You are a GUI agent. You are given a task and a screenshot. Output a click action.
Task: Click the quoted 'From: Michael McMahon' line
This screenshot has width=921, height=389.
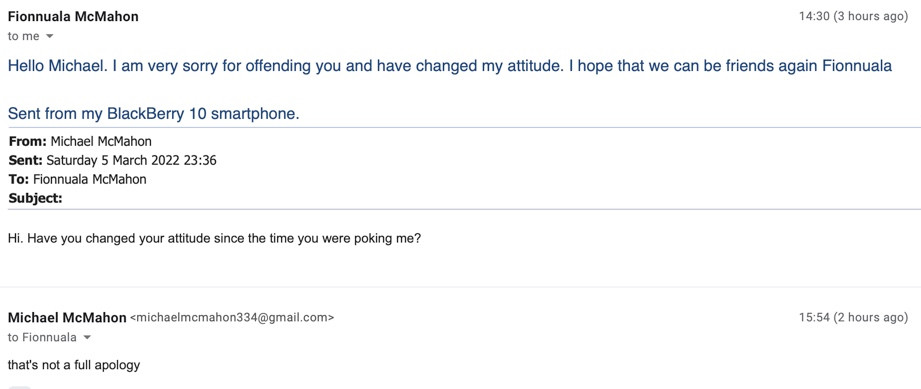pyautogui.click(x=80, y=141)
